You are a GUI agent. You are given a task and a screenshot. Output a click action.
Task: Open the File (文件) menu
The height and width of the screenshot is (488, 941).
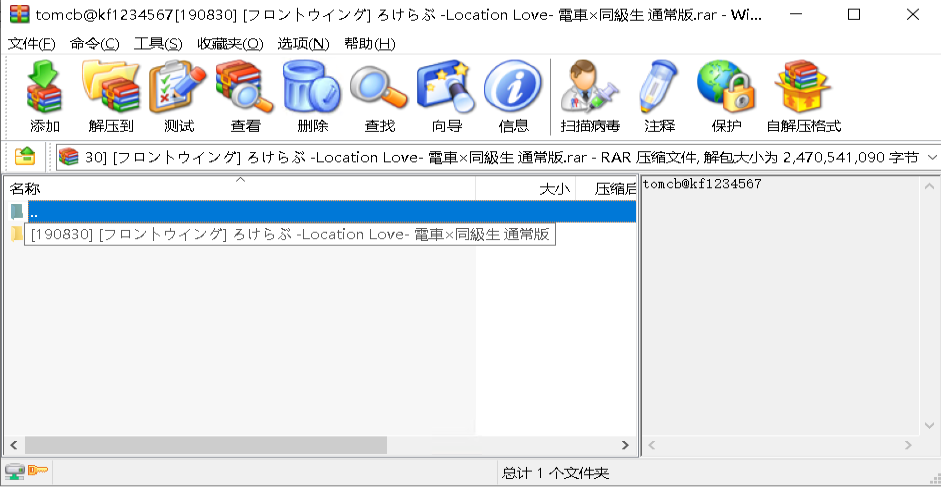[32, 44]
